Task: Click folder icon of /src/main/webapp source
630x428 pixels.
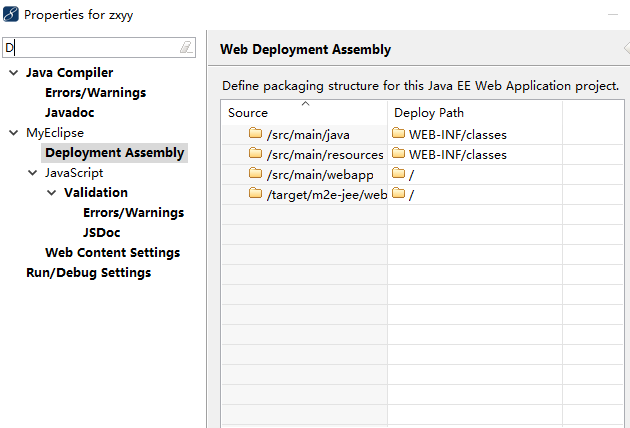Action: [255, 173]
